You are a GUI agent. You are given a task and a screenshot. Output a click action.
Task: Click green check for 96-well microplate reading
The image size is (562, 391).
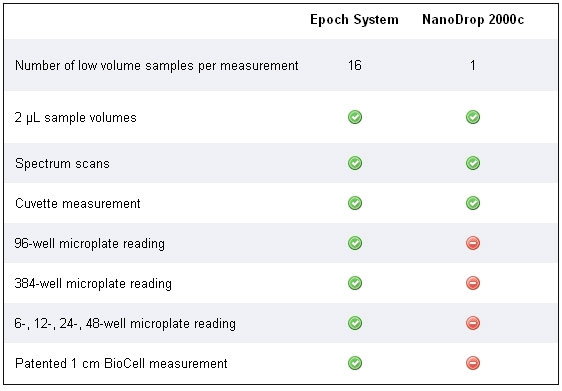(x=355, y=243)
